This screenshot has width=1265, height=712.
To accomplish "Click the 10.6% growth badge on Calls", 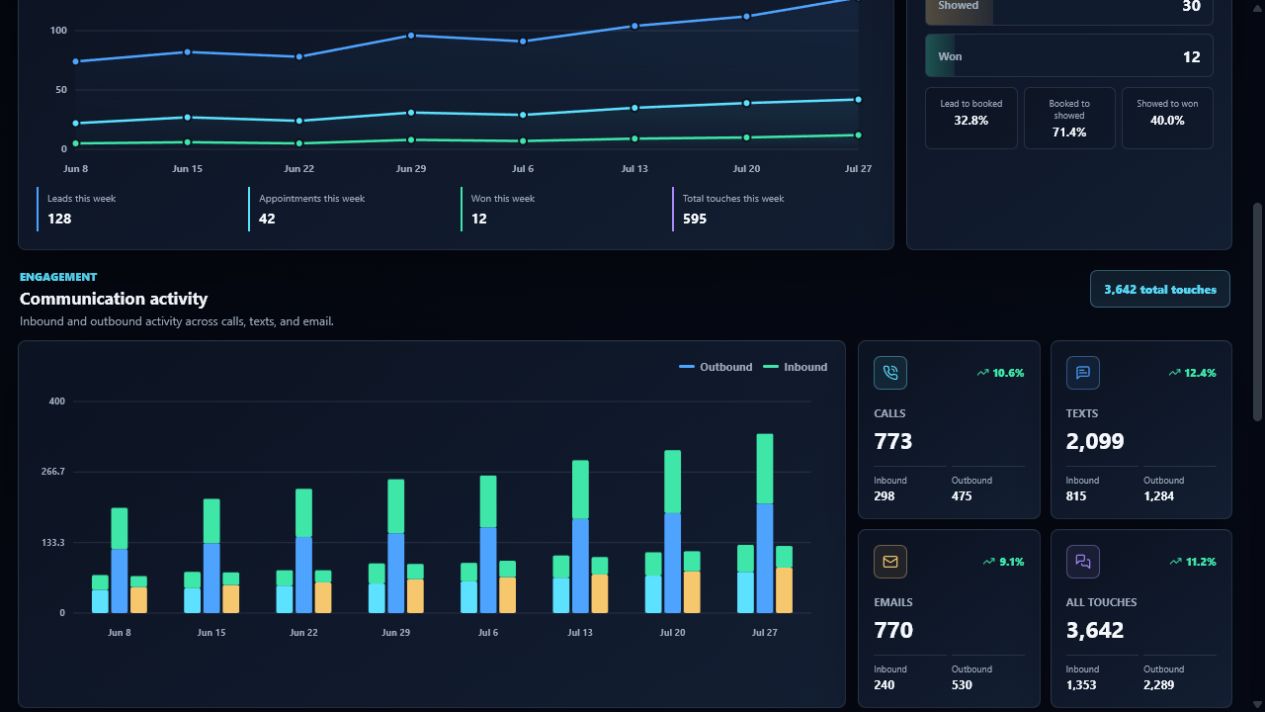I will pos(1000,373).
